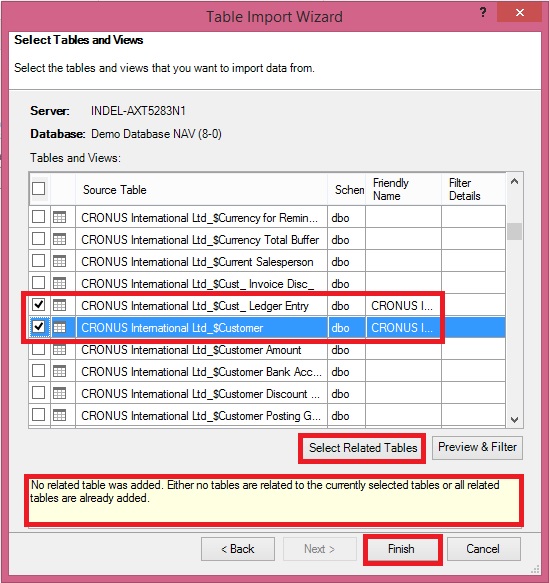This screenshot has height=583, width=549.
Task: Tick checkbox for Customer Amount row
Action: (x=39, y=349)
